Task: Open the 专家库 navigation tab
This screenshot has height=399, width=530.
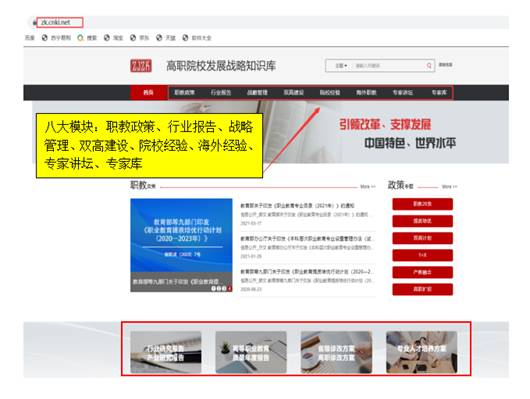Action: [439, 92]
